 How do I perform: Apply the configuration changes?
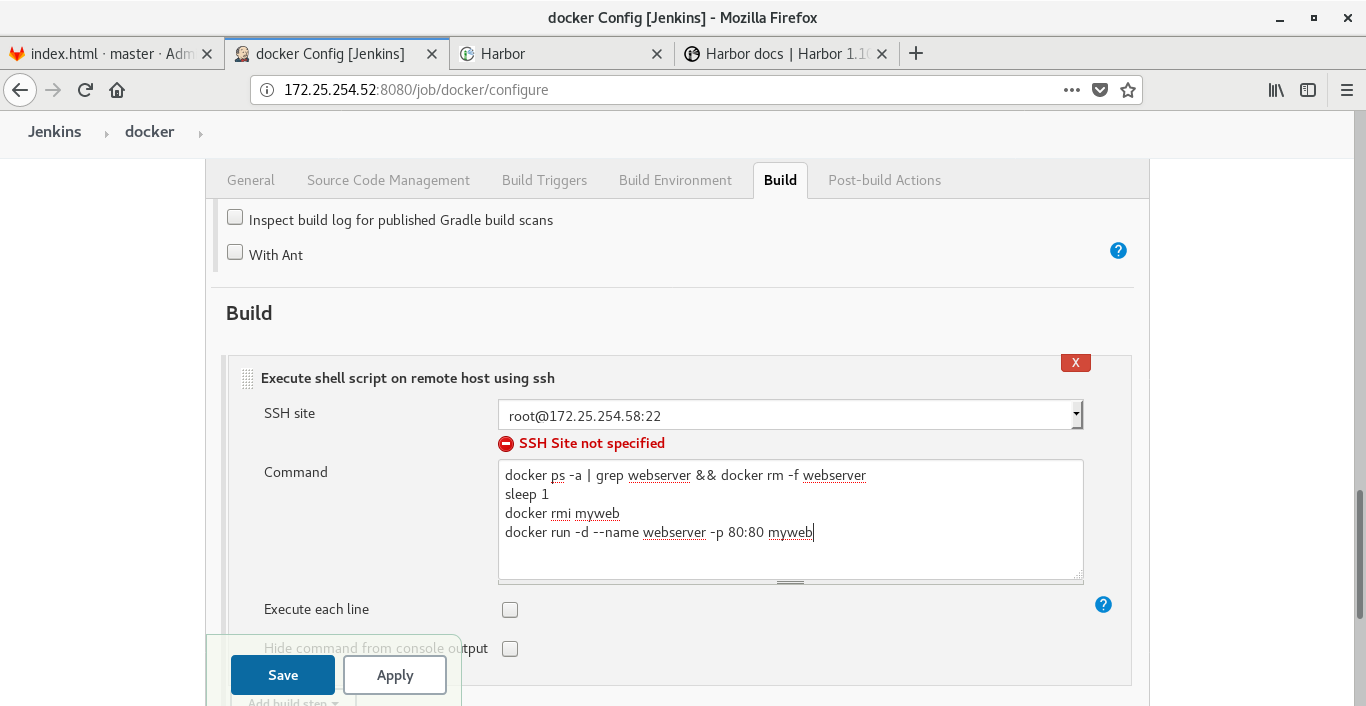pos(395,675)
